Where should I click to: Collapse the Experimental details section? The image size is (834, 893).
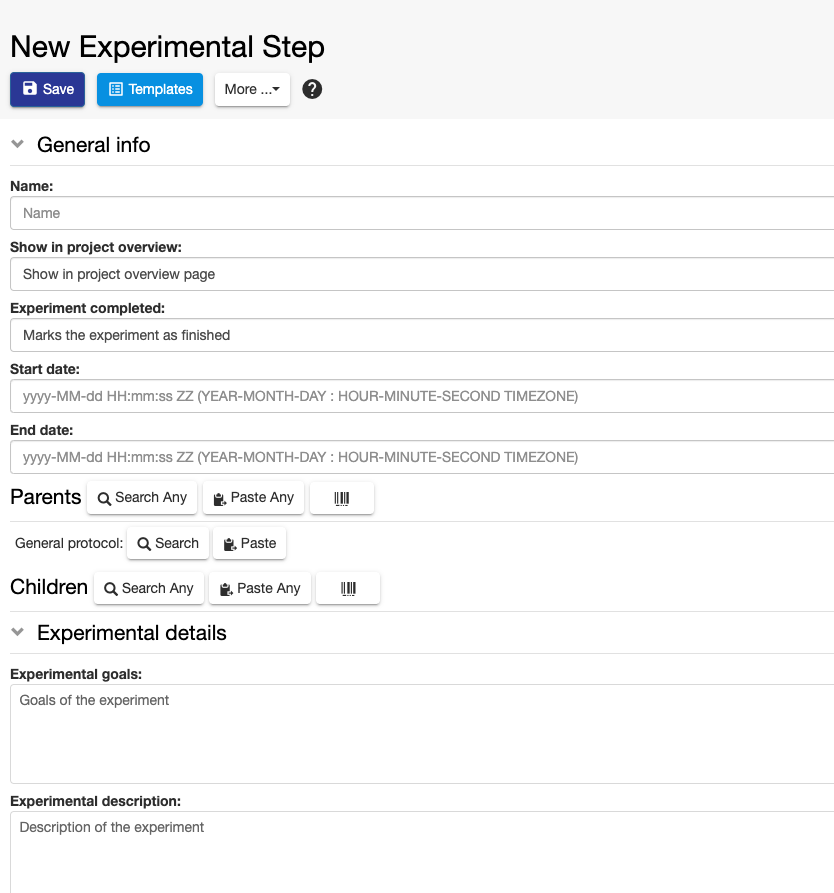[18, 633]
